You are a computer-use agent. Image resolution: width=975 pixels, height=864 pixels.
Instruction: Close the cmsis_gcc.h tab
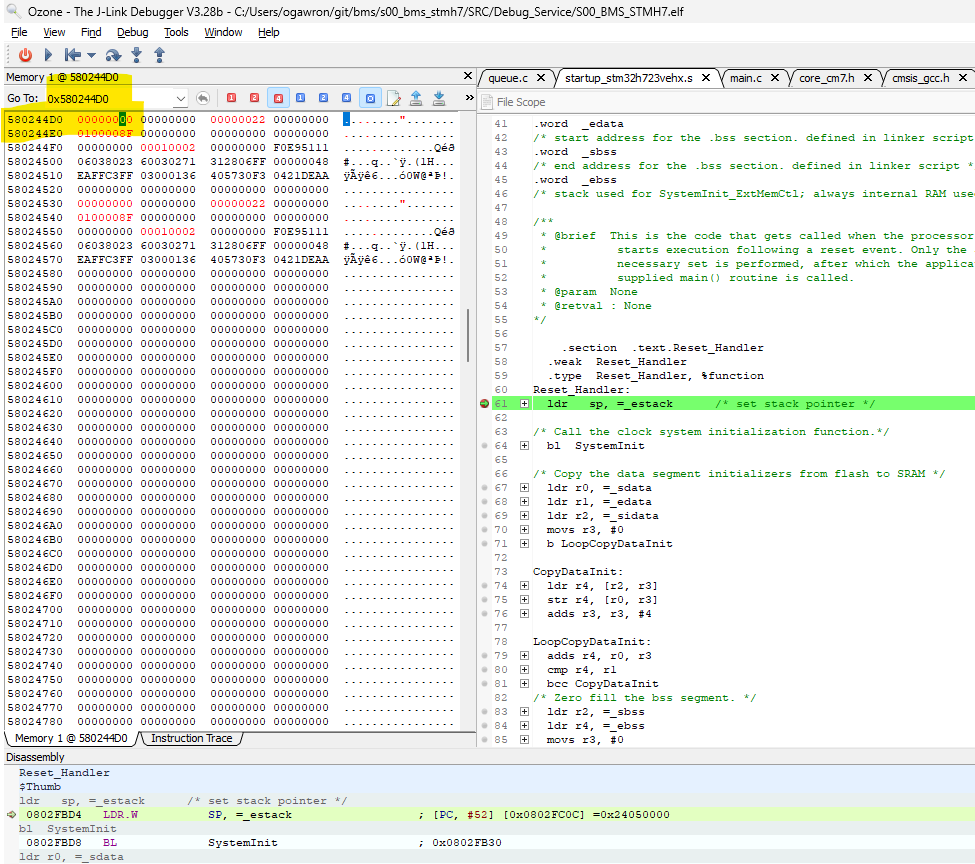pyautogui.click(x=963, y=78)
